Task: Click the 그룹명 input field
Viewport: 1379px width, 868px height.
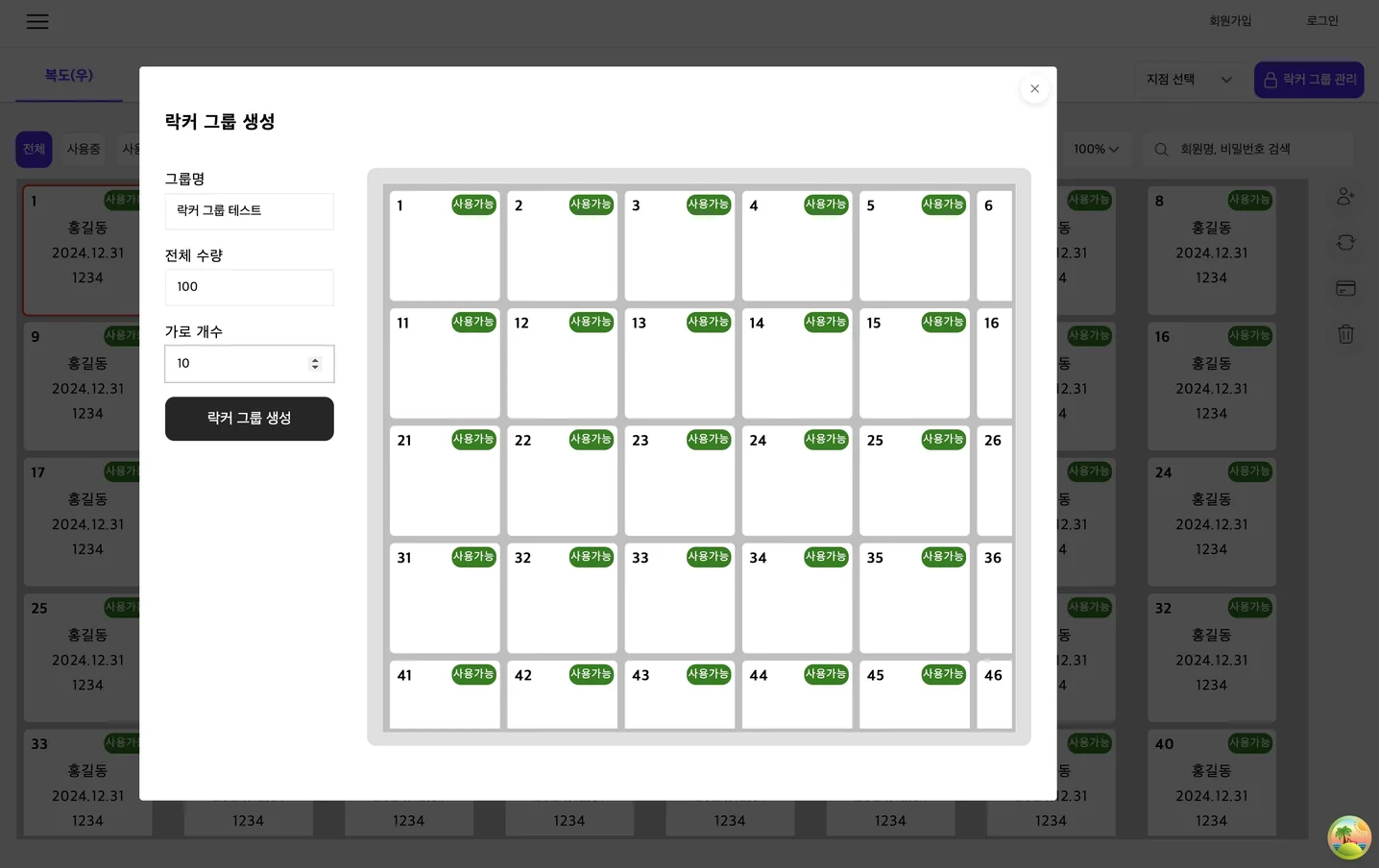Action: [x=250, y=211]
